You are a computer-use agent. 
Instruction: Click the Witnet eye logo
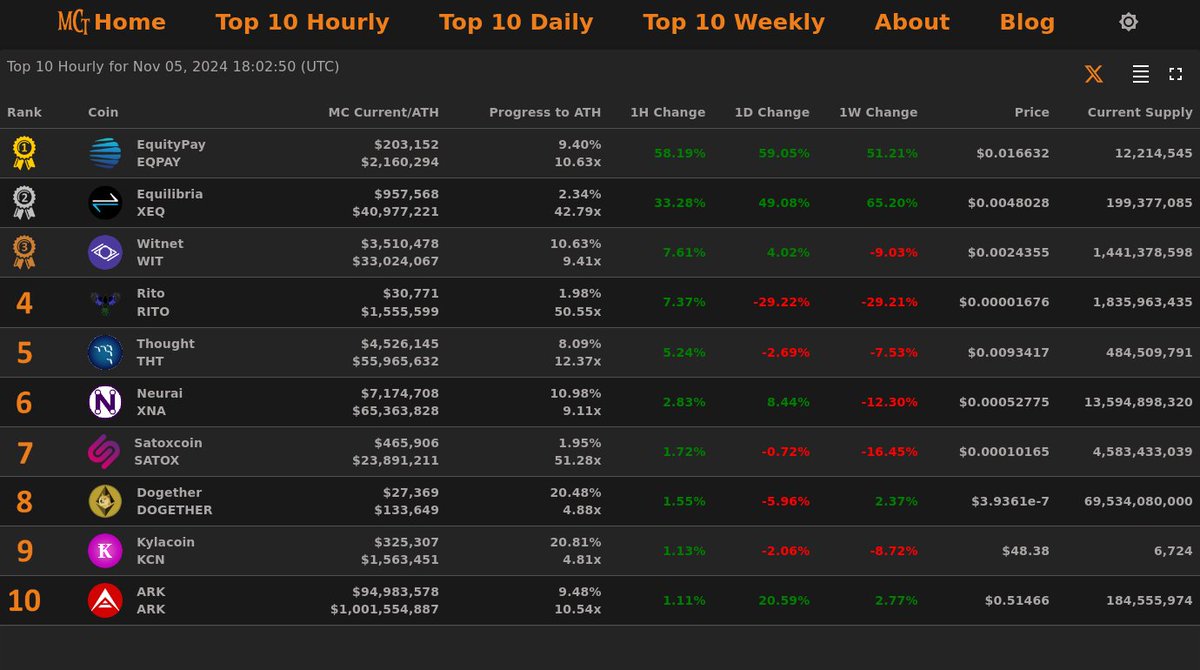click(x=105, y=253)
